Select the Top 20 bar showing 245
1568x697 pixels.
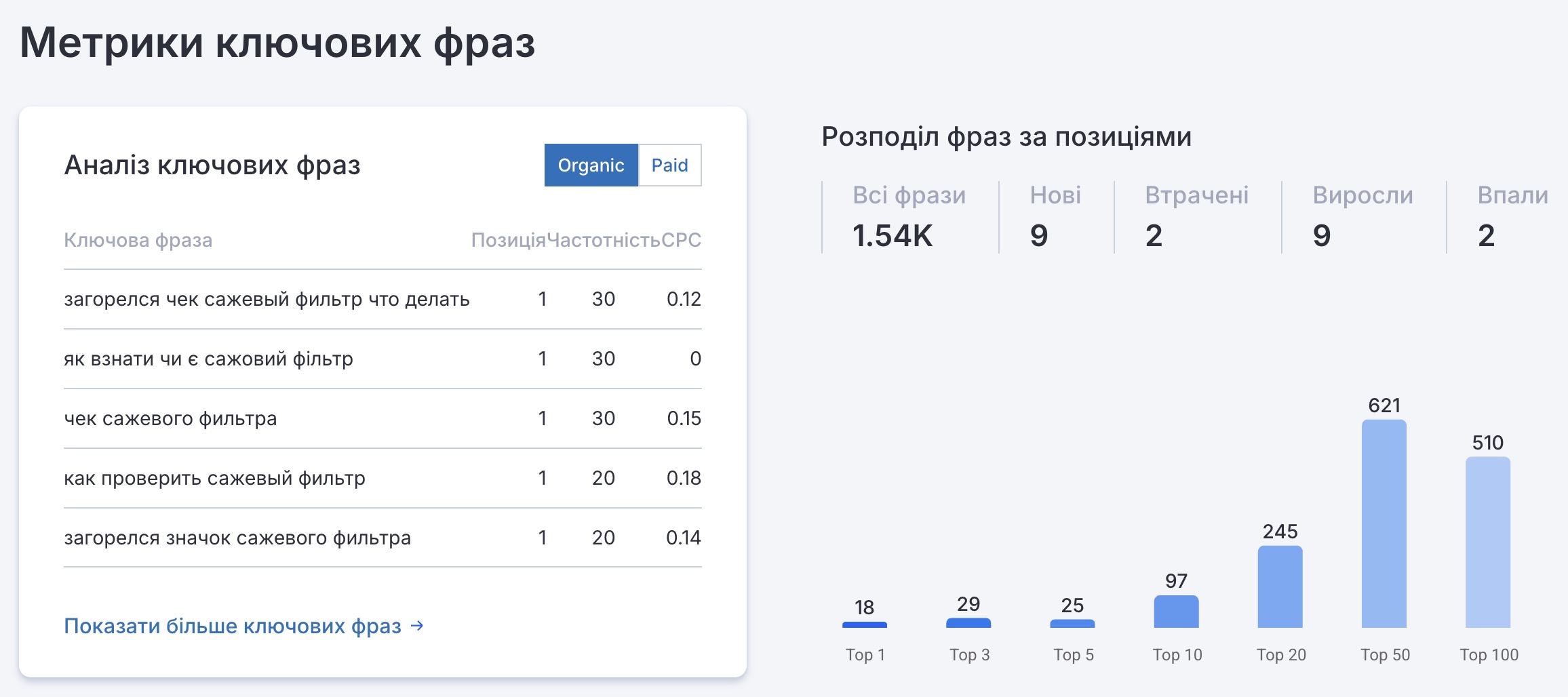pos(1280,586)
